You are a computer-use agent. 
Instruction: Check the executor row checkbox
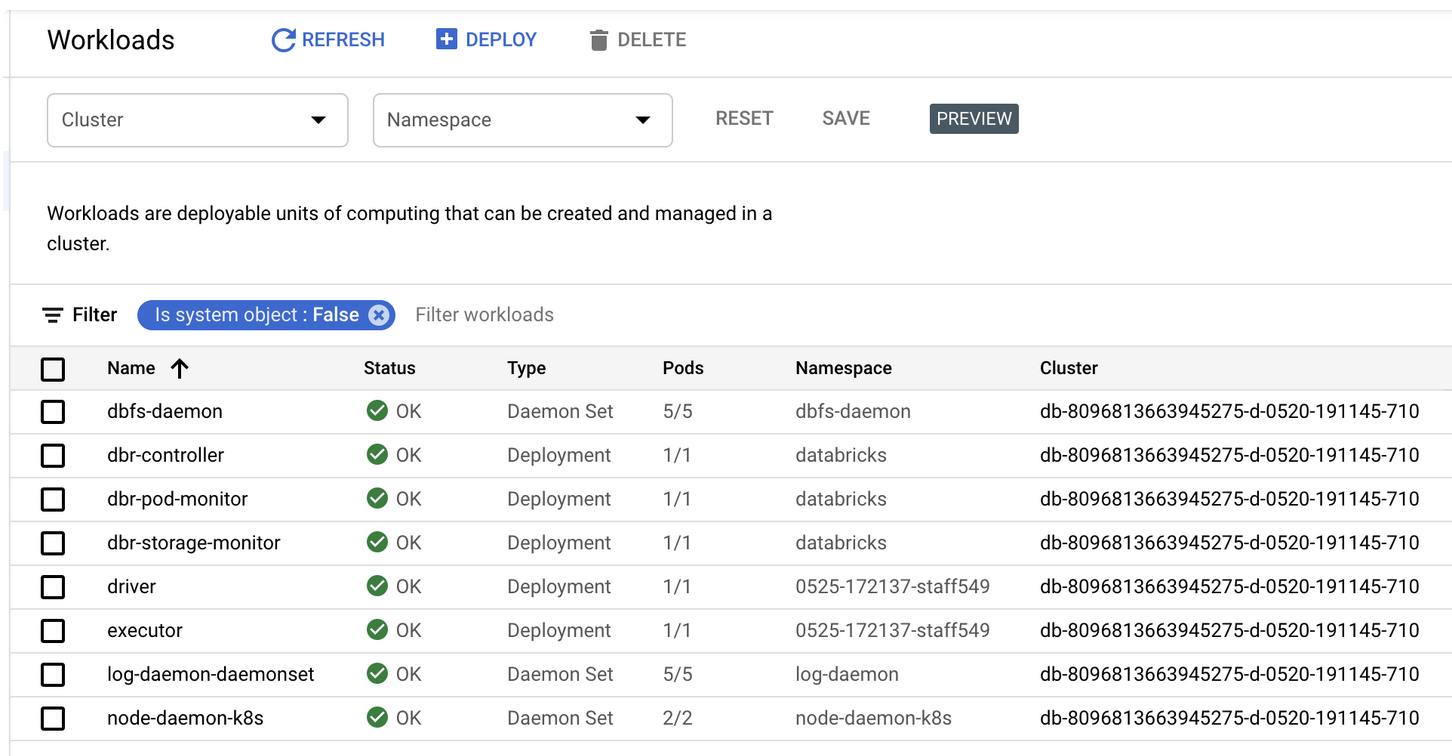click(53, 631)
